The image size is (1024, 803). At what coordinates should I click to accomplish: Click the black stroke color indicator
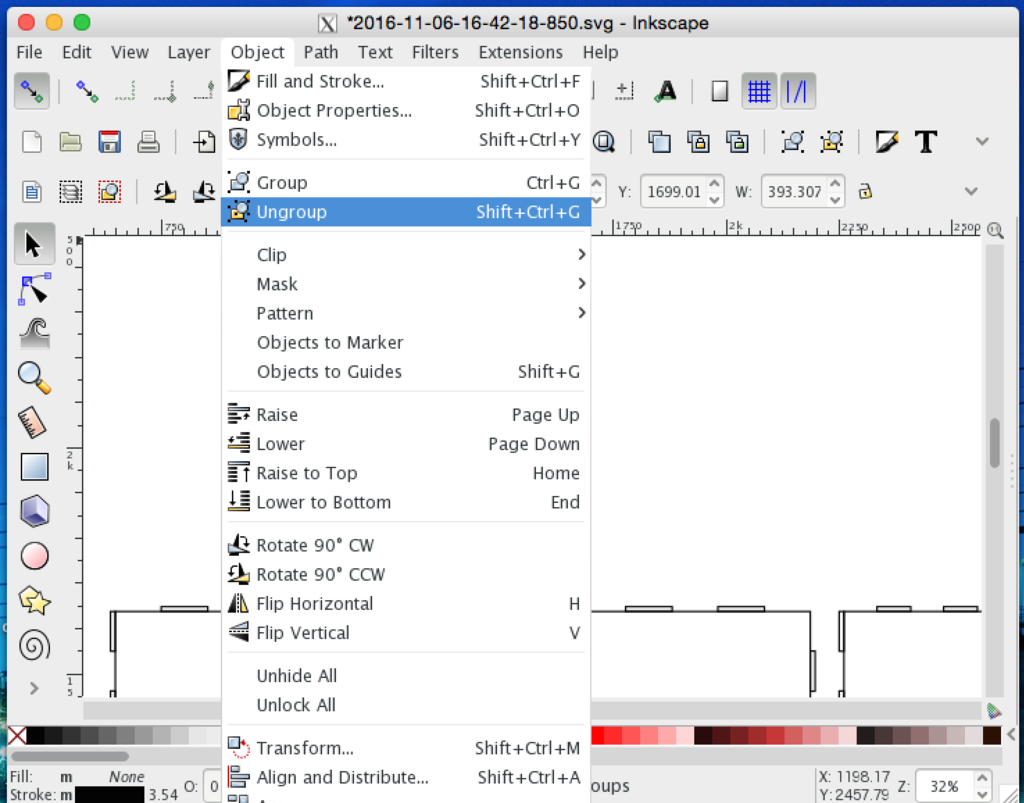(x=109, y=795)
